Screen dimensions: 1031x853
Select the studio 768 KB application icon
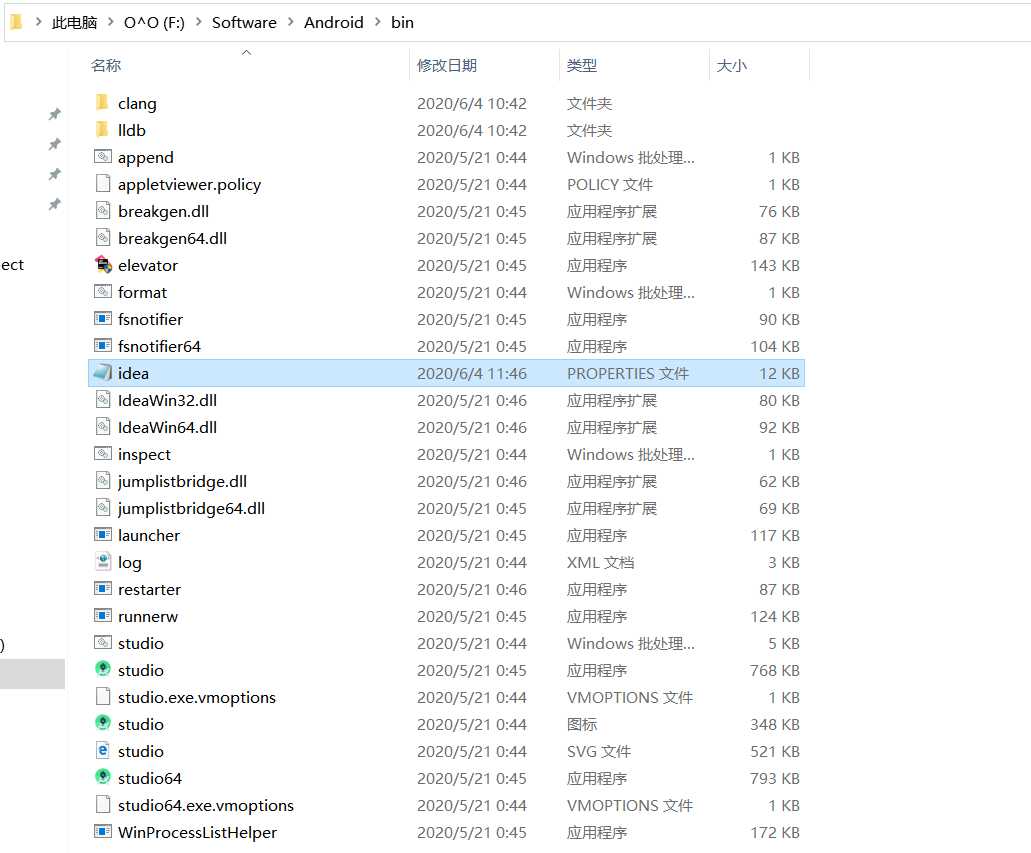[103, 669]
